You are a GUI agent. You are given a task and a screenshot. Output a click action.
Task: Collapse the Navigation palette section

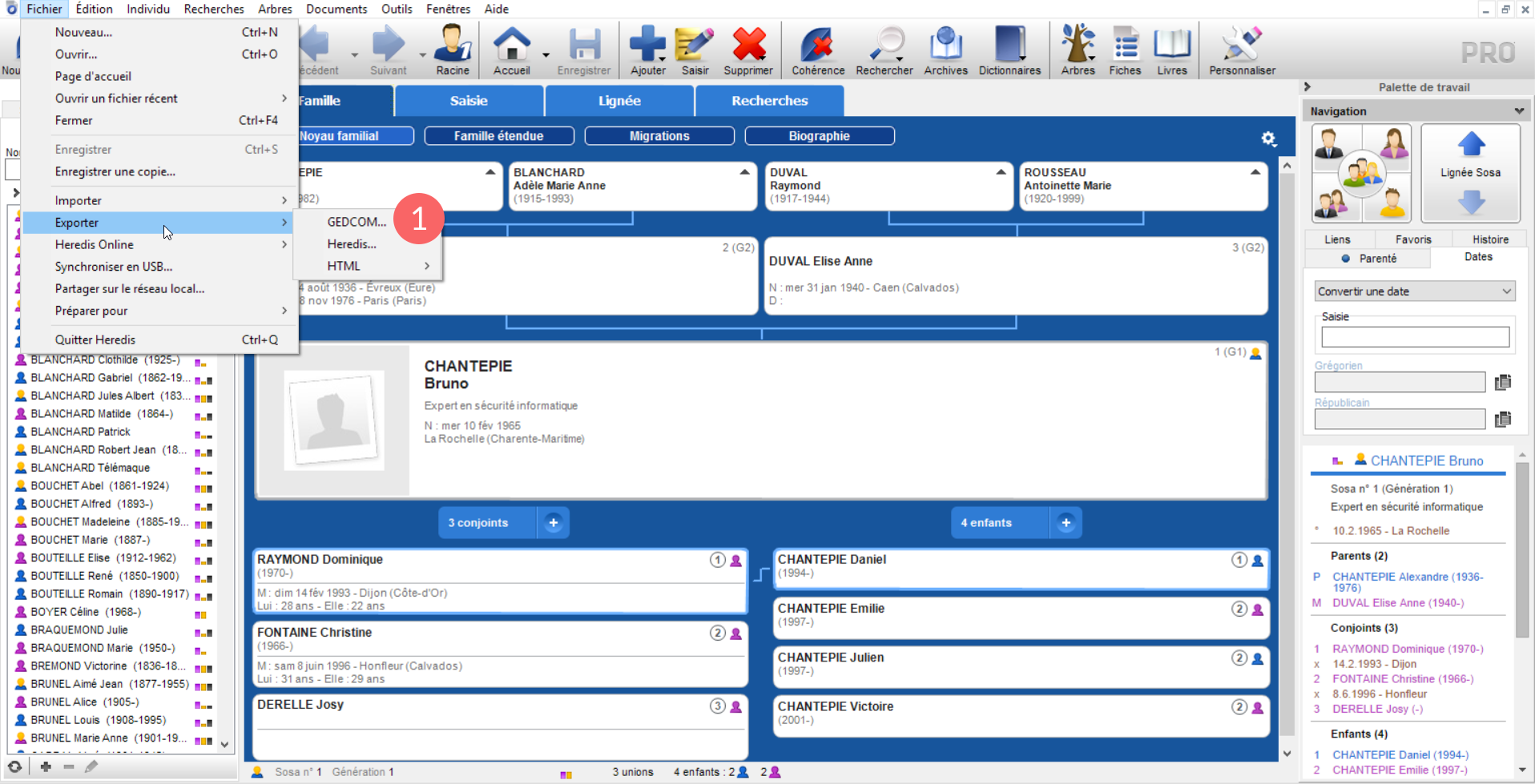[1518, 111]
